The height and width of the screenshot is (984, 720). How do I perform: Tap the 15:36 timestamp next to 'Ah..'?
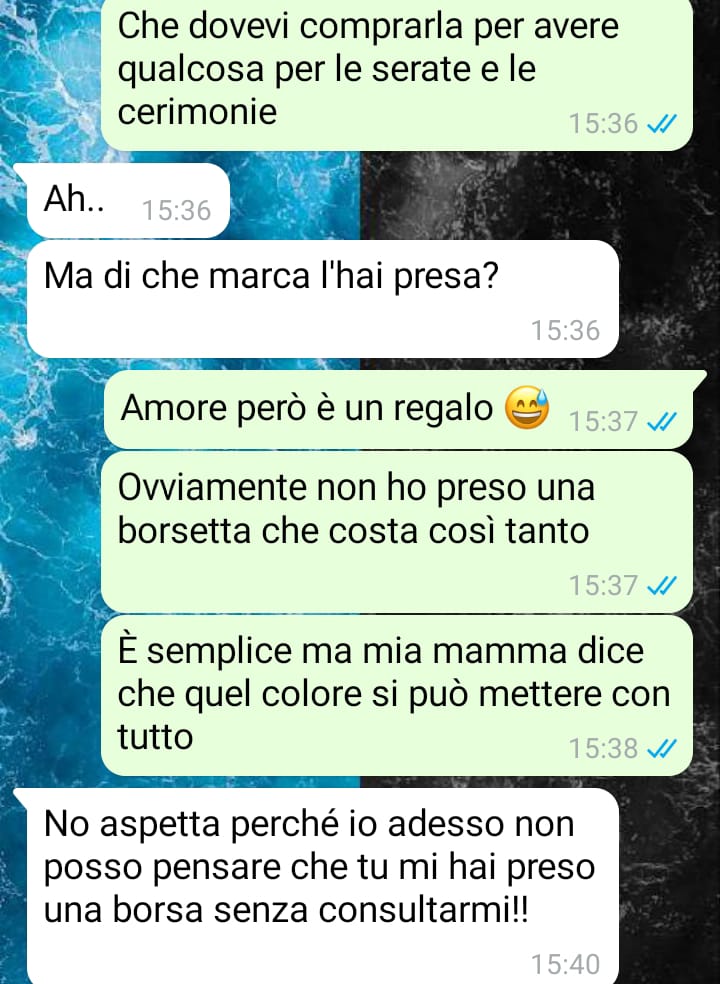coord(176,210)
